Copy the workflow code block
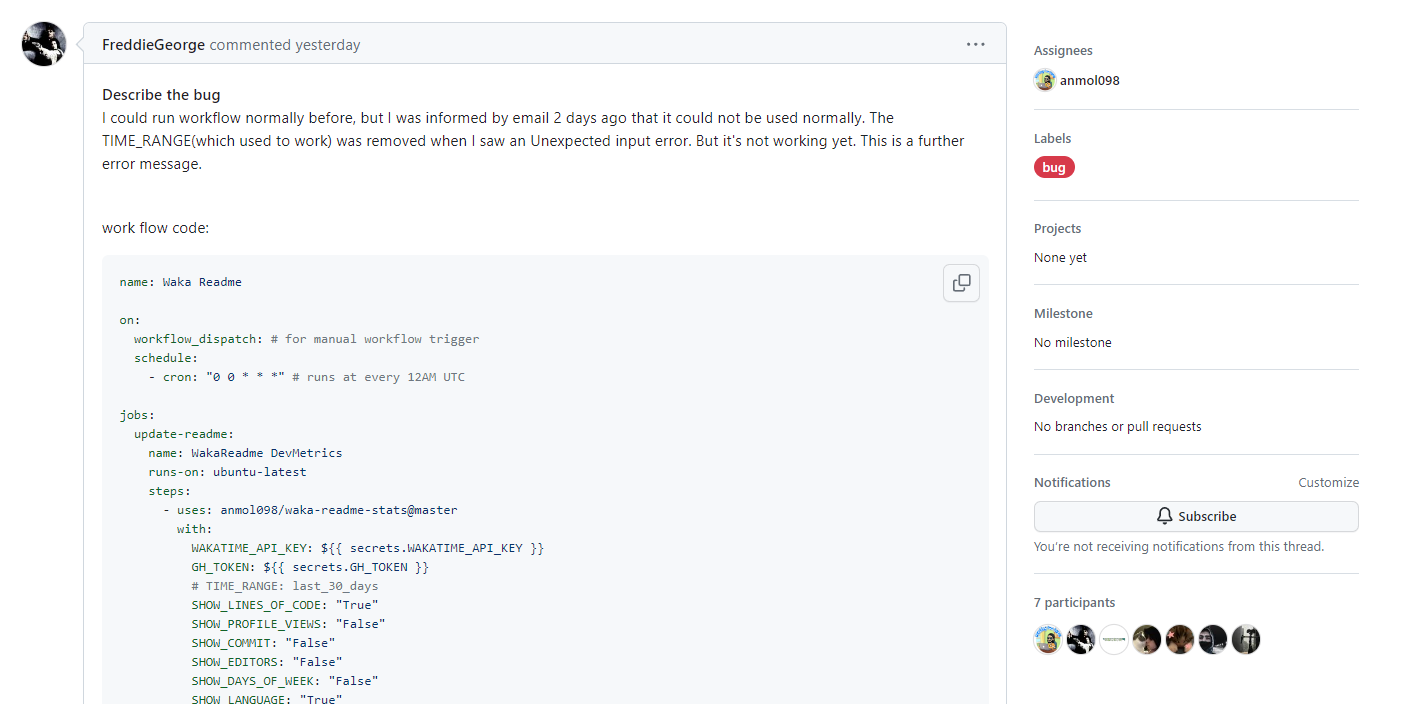Viewport: 1420px width, 704px height. point(961,283)
